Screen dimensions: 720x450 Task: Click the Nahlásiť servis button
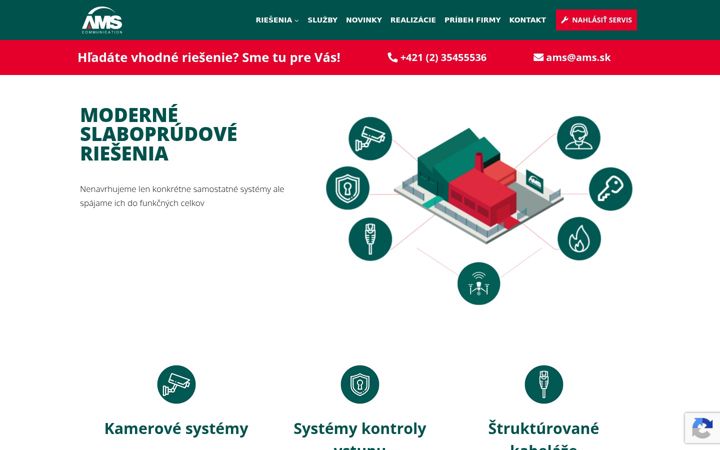pos(596,20)
